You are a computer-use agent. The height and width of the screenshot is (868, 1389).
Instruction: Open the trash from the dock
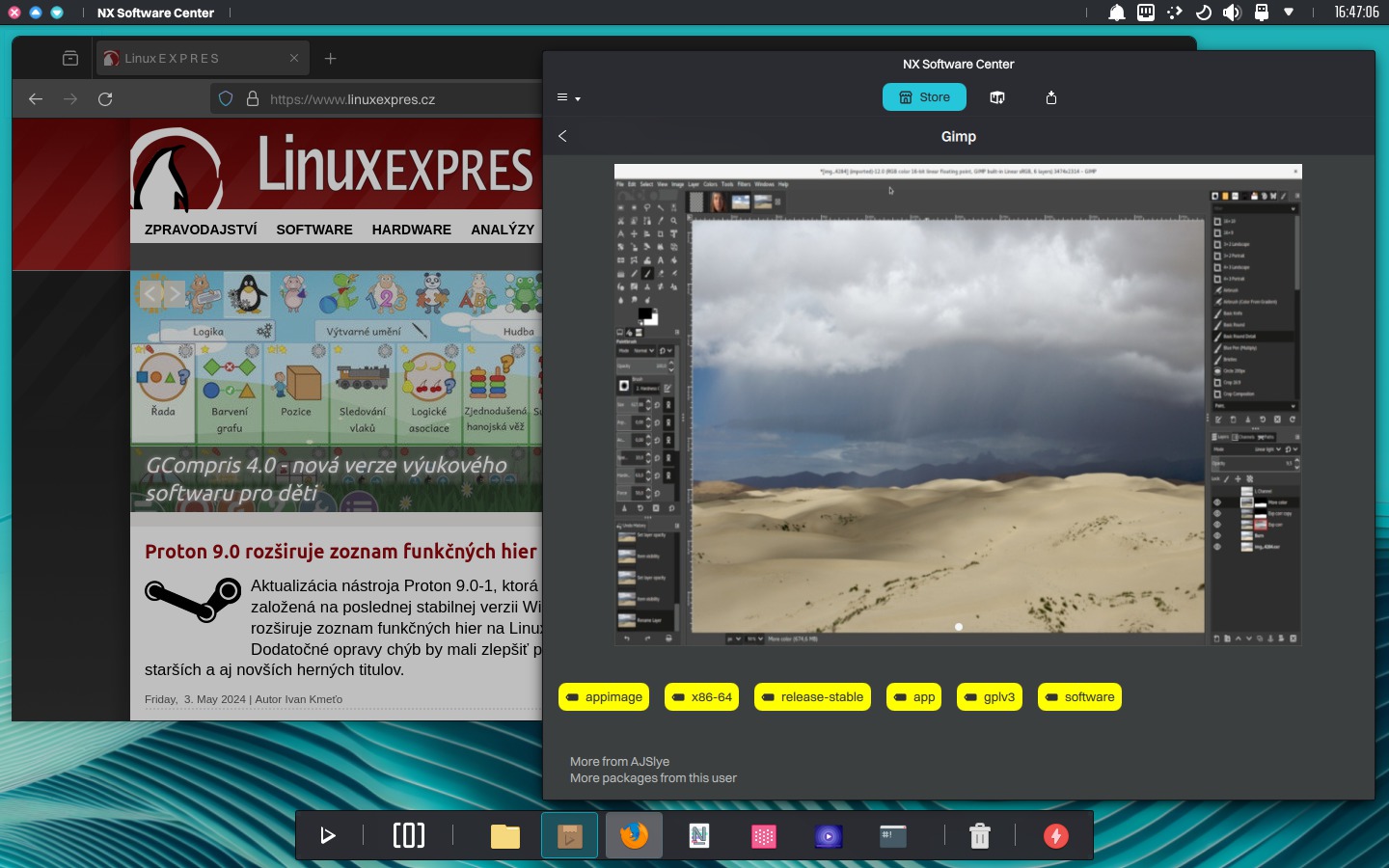(x=980, y=835)
